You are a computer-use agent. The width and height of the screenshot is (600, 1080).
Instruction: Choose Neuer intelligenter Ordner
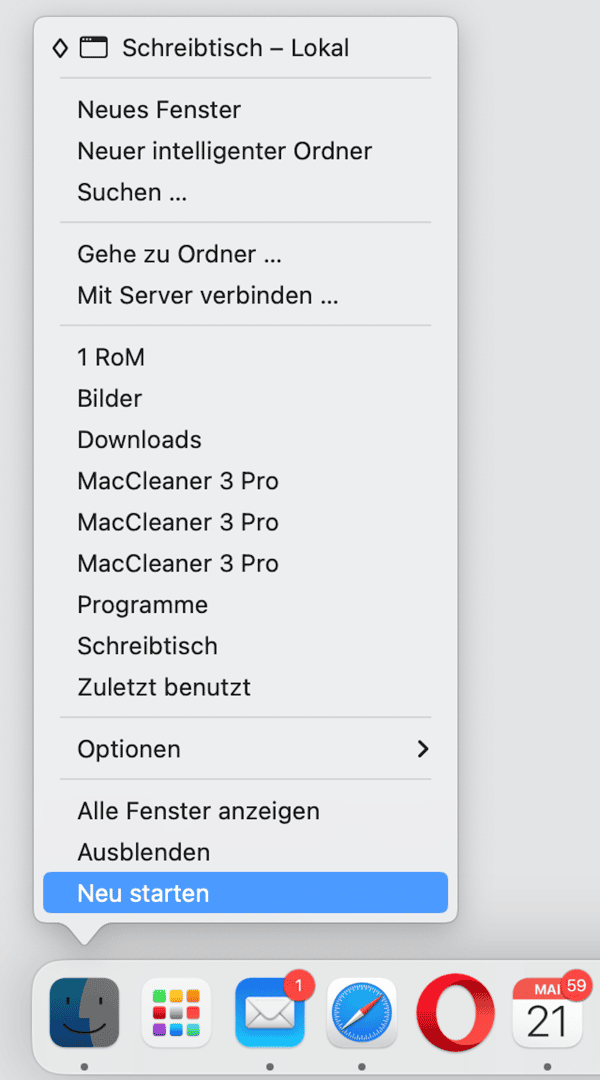pyautogui.click(x=224, y=151)
